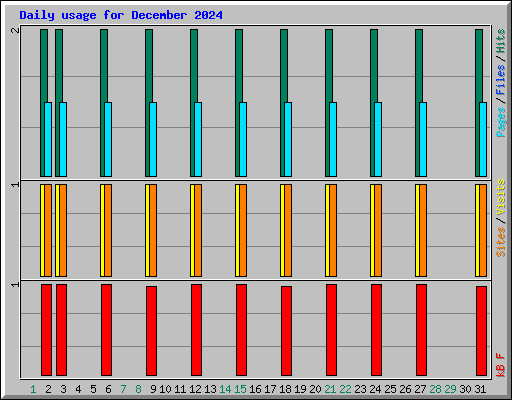Select day label 13 on the x-axis
The width and height of the screenshot is (512, 400).
(x=210, y=389)
